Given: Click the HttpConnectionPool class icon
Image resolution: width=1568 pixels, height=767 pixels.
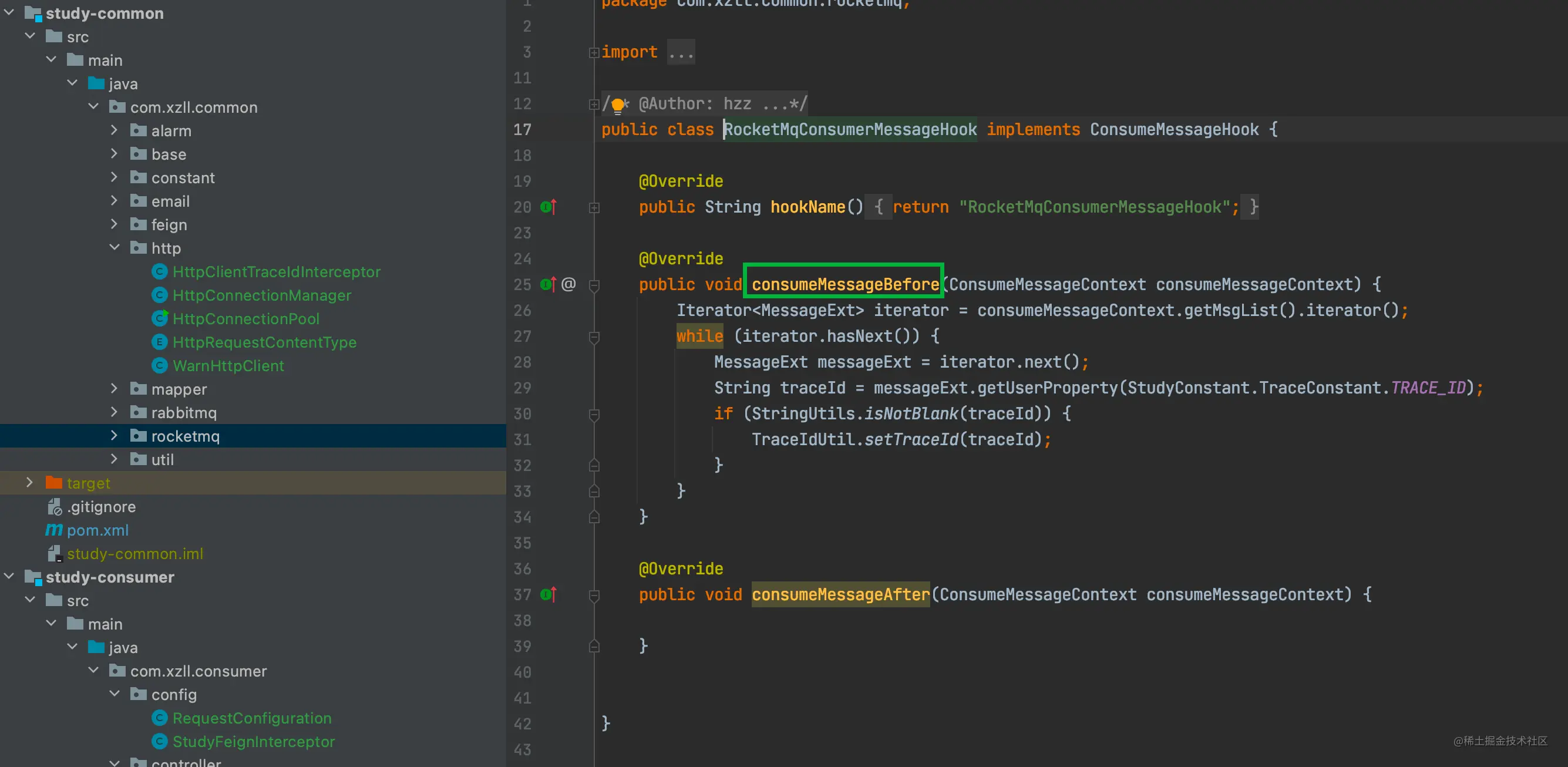Looking at the screenshot, I should click(160, 318).
